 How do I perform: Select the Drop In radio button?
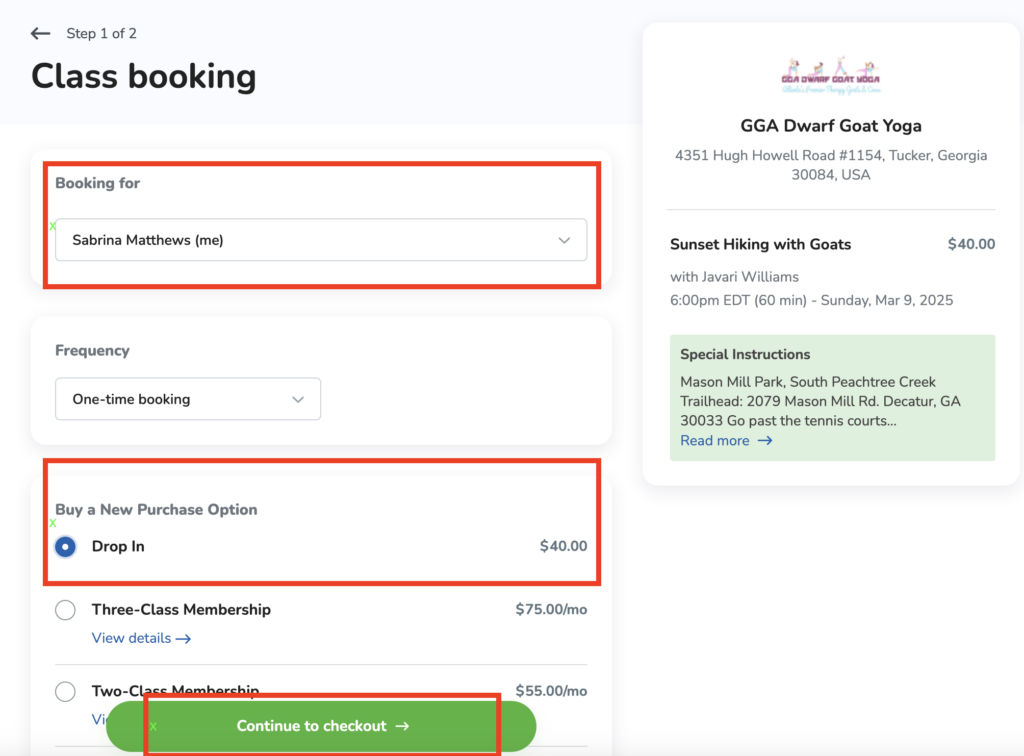tap(65, 546)
